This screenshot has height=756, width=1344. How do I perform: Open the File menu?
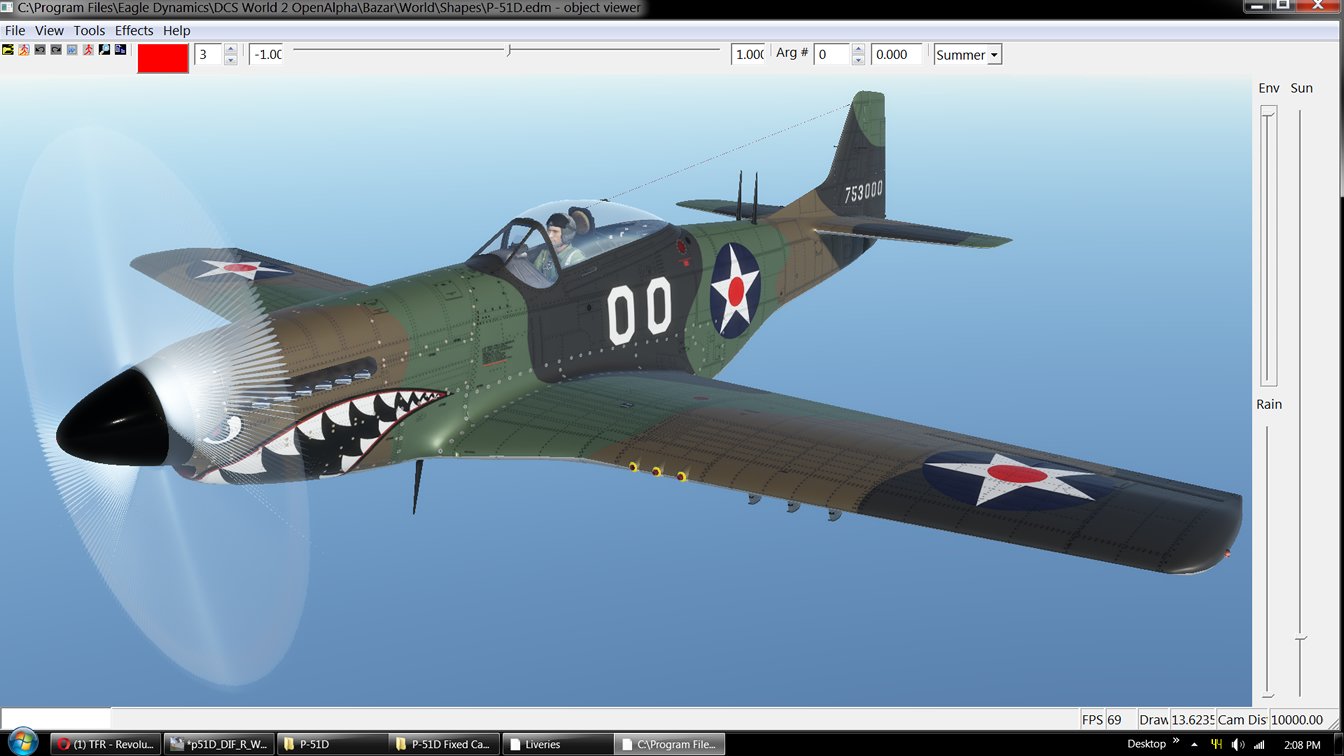click(x=15, y=30)
